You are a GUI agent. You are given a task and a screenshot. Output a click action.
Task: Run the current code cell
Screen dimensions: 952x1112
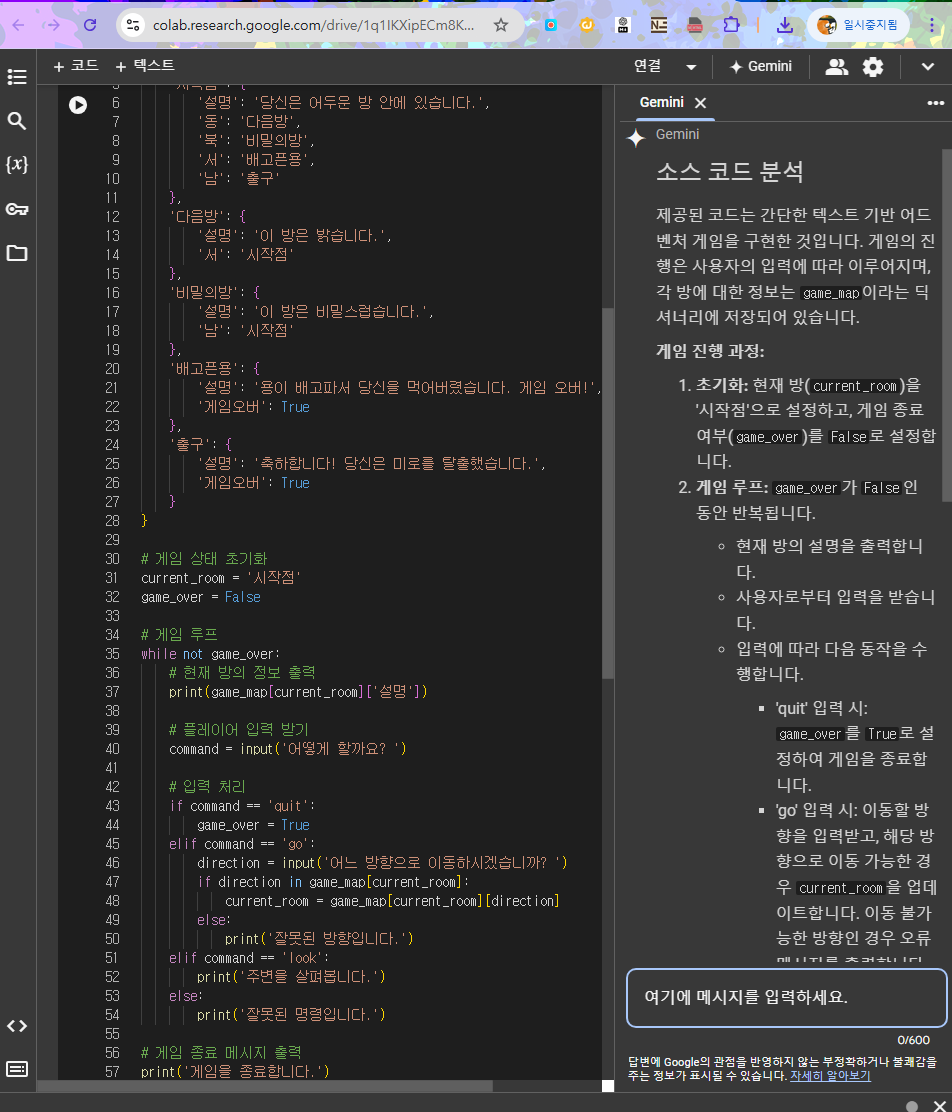78,104
